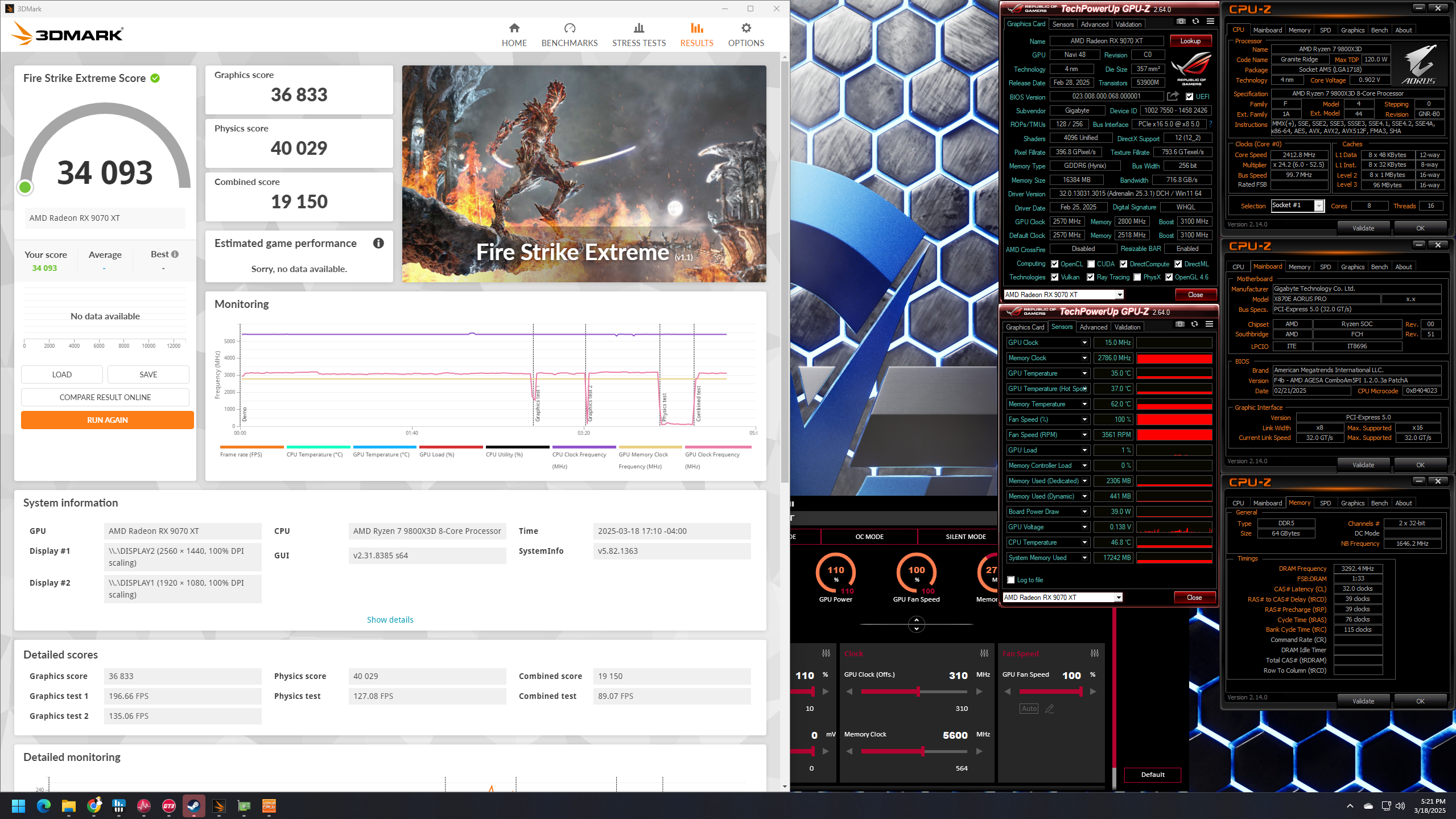Toggle the DirectML checkbox in GPU-Z
The height and width of the screenshot is (819, 1456).
1178,264
